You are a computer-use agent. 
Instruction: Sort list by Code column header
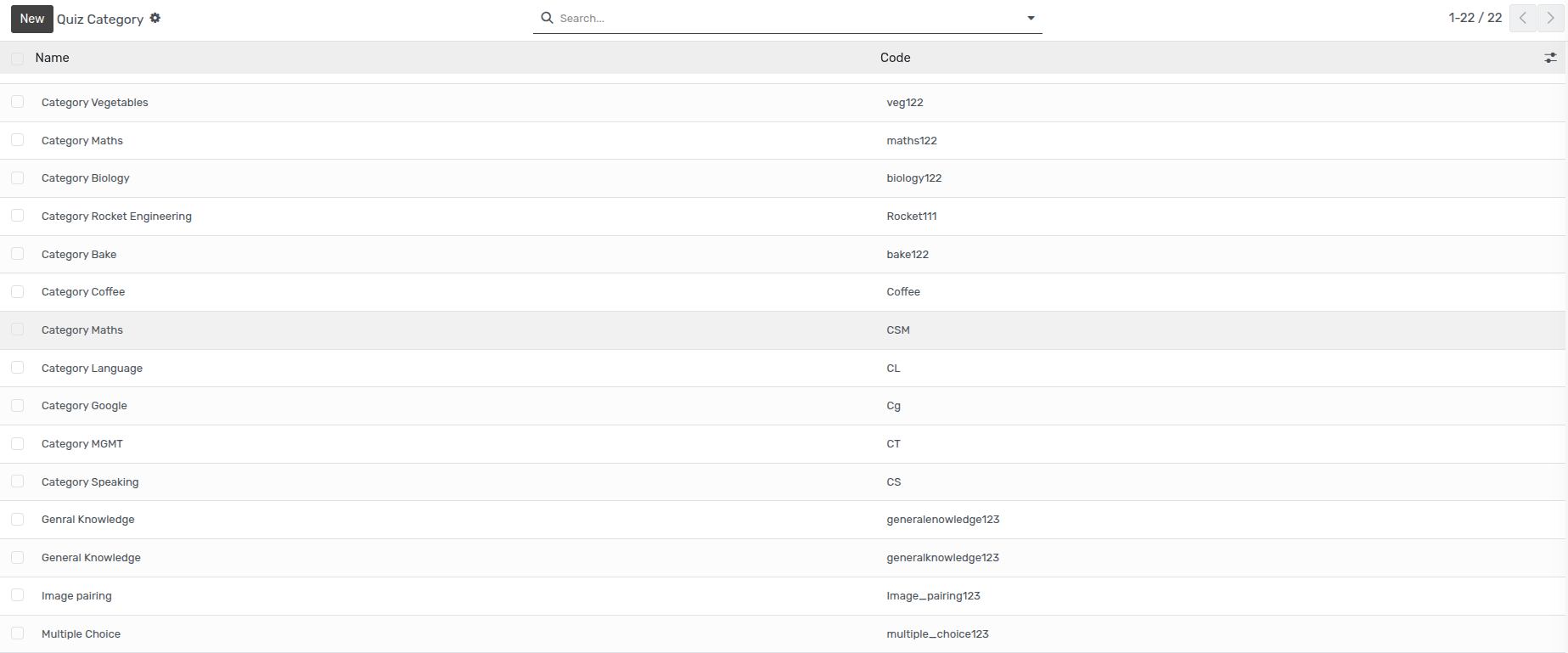coord(895,58)
